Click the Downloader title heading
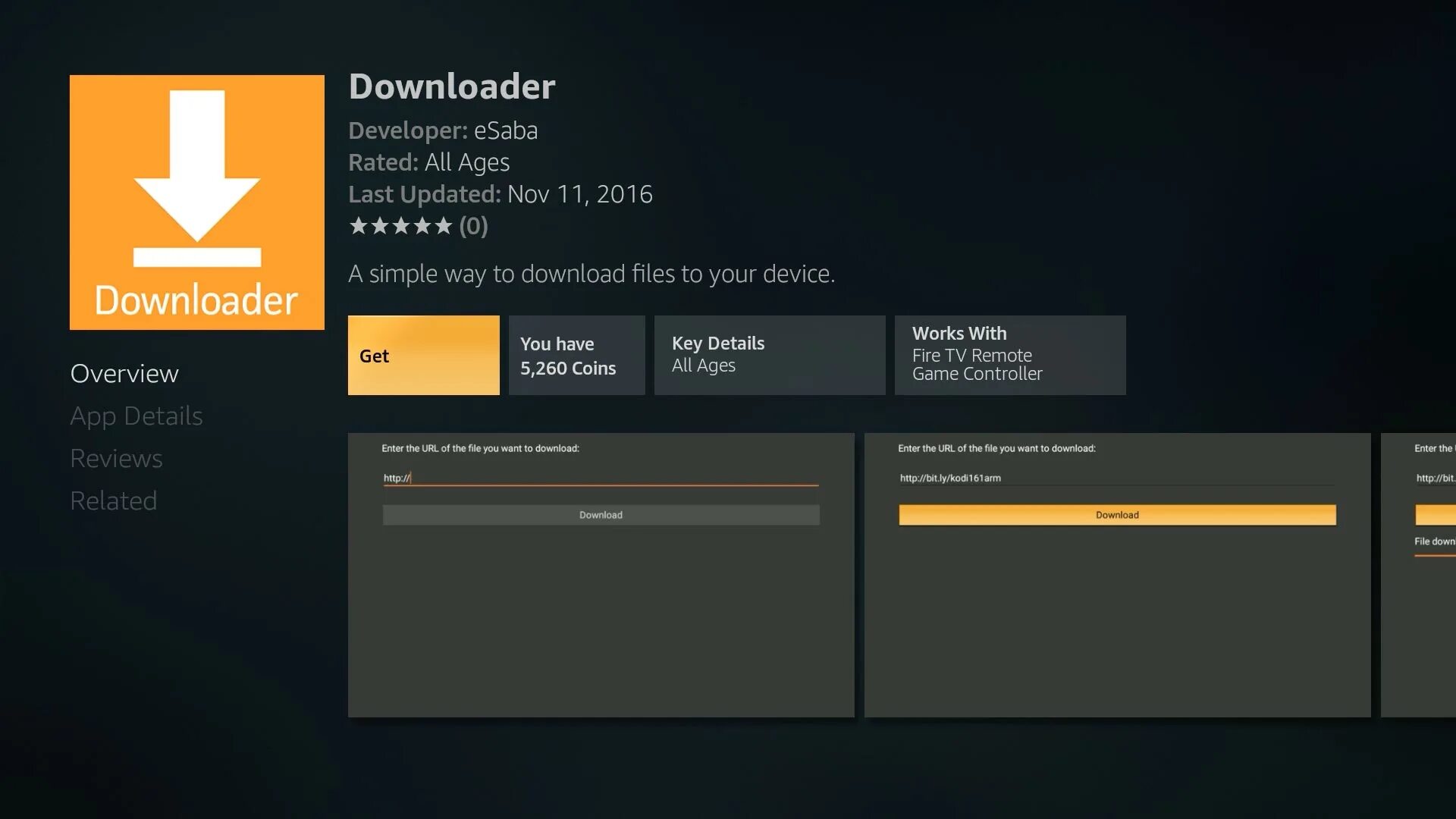Screen dimensions: 1456x819 tap(452, 86)
